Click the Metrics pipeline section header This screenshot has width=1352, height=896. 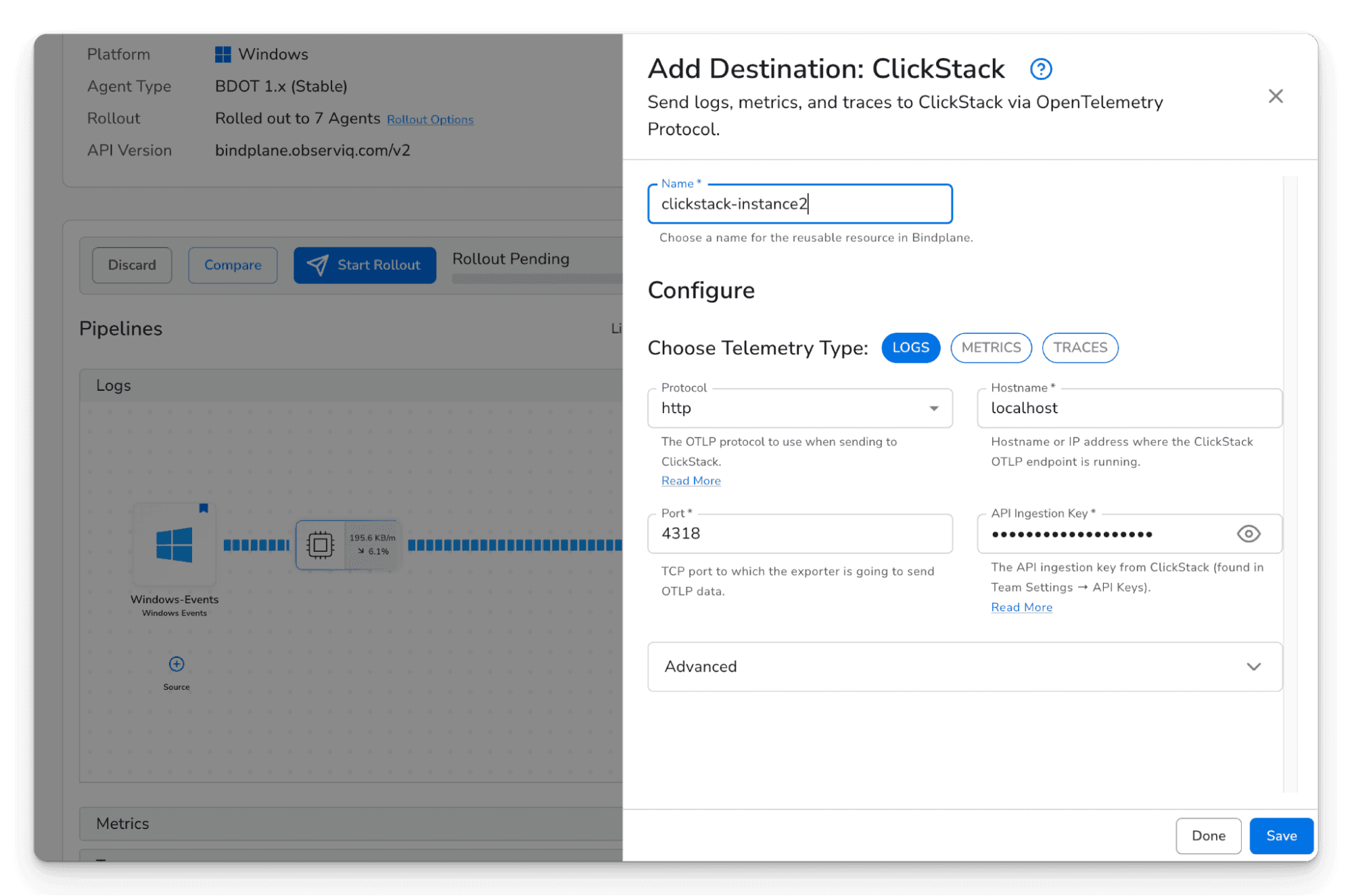pos(351,824)
